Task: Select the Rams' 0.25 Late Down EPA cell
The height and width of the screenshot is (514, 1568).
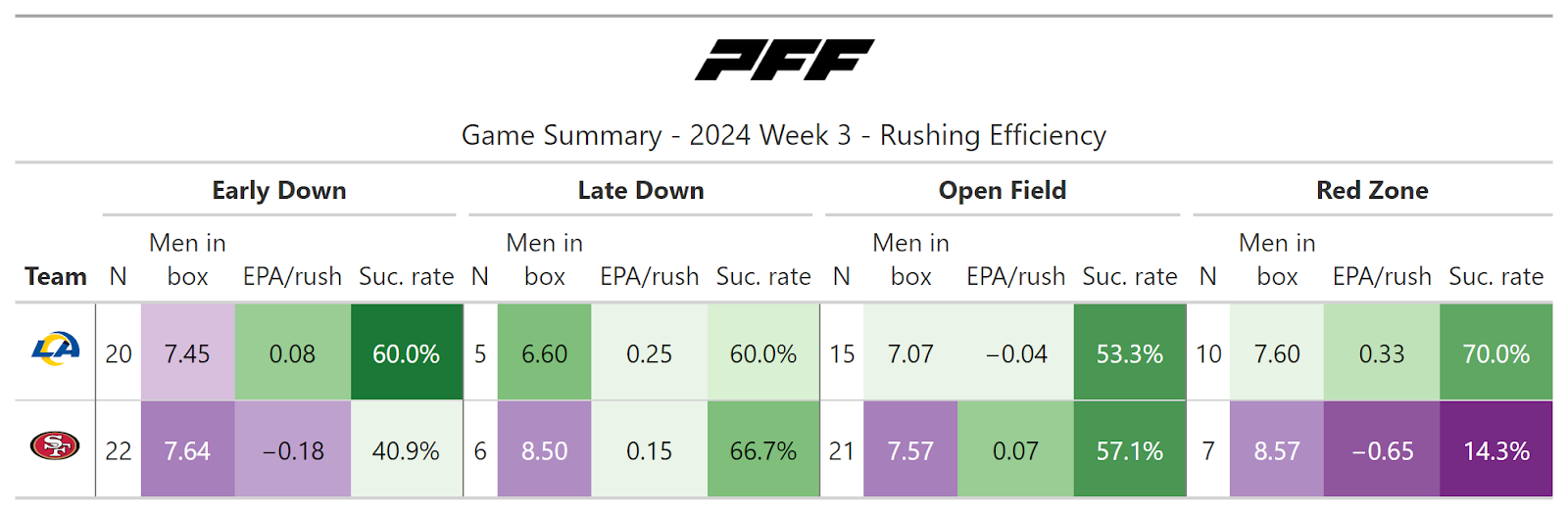Action: click(649, 352)
